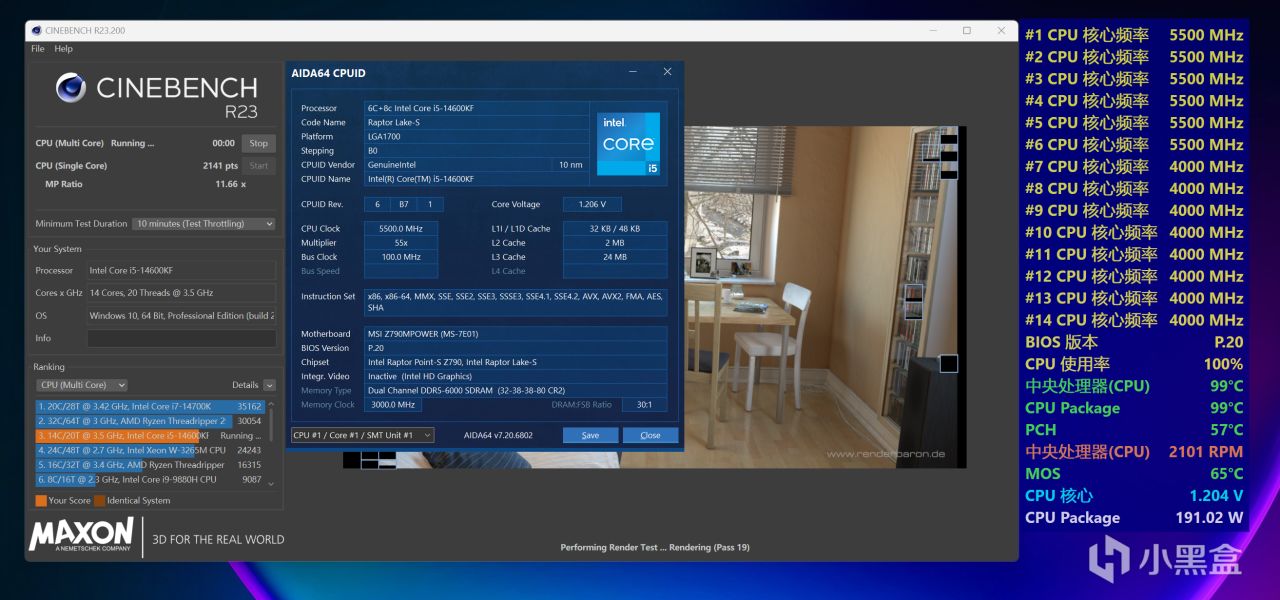Image resolution: width=1280 pixels, height=600 pixels.
Task: Click the Core Voltage value 1.206 V
Action: coord(592,204)
